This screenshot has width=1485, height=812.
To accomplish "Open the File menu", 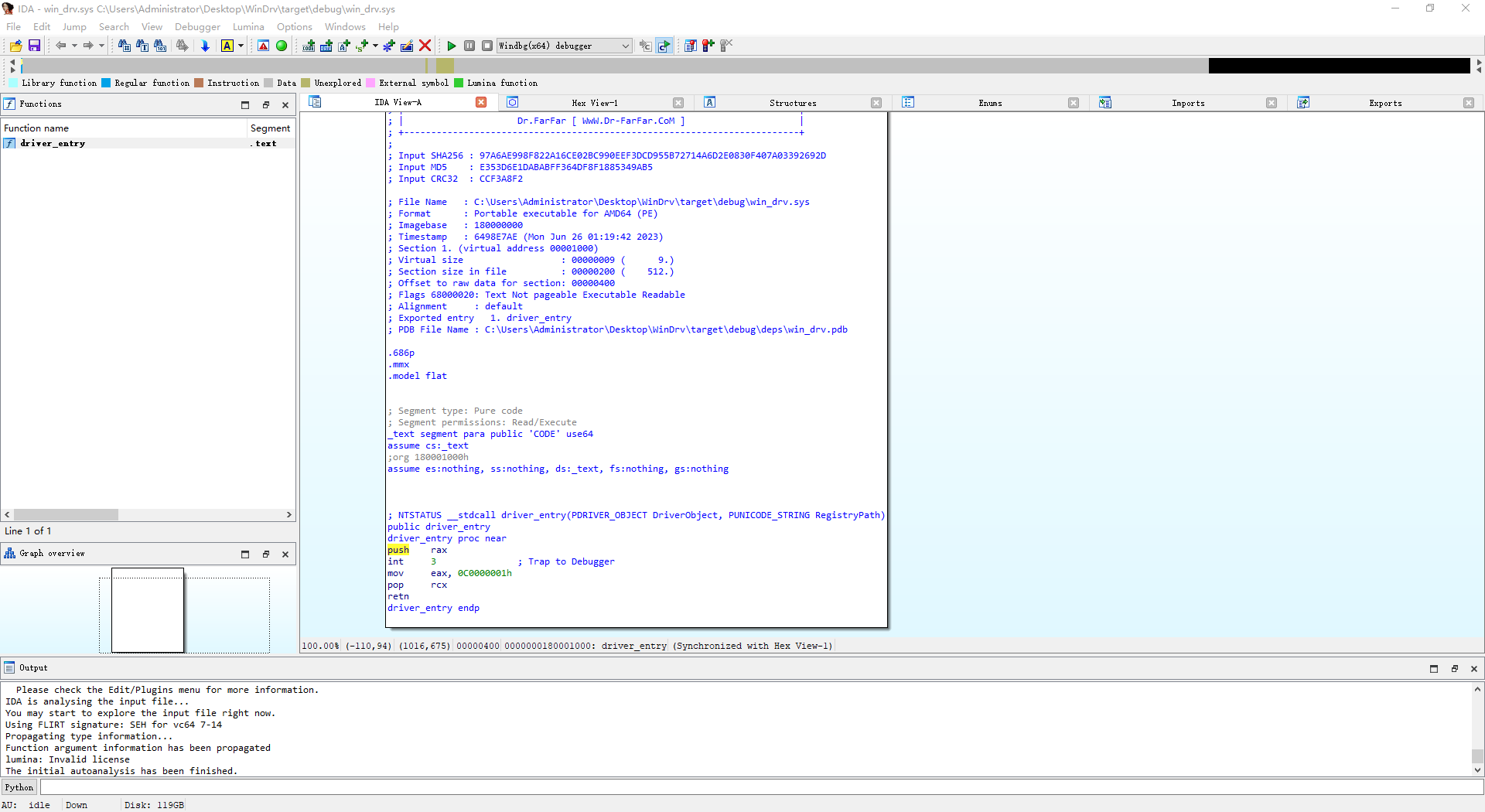I will point(14,26).
